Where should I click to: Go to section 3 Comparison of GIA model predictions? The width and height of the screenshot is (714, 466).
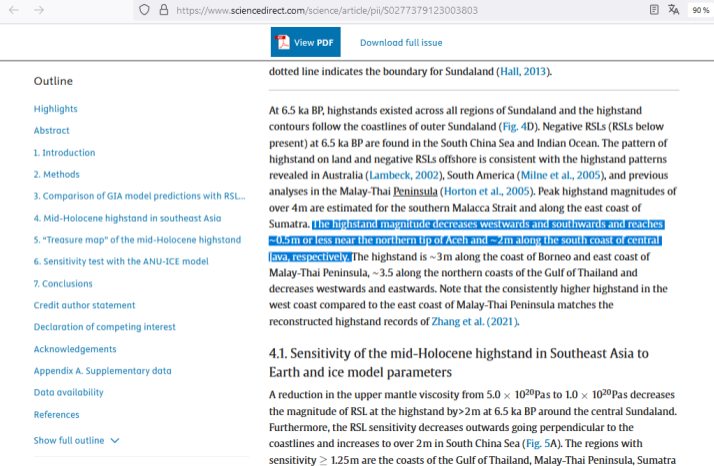point(139,196)
